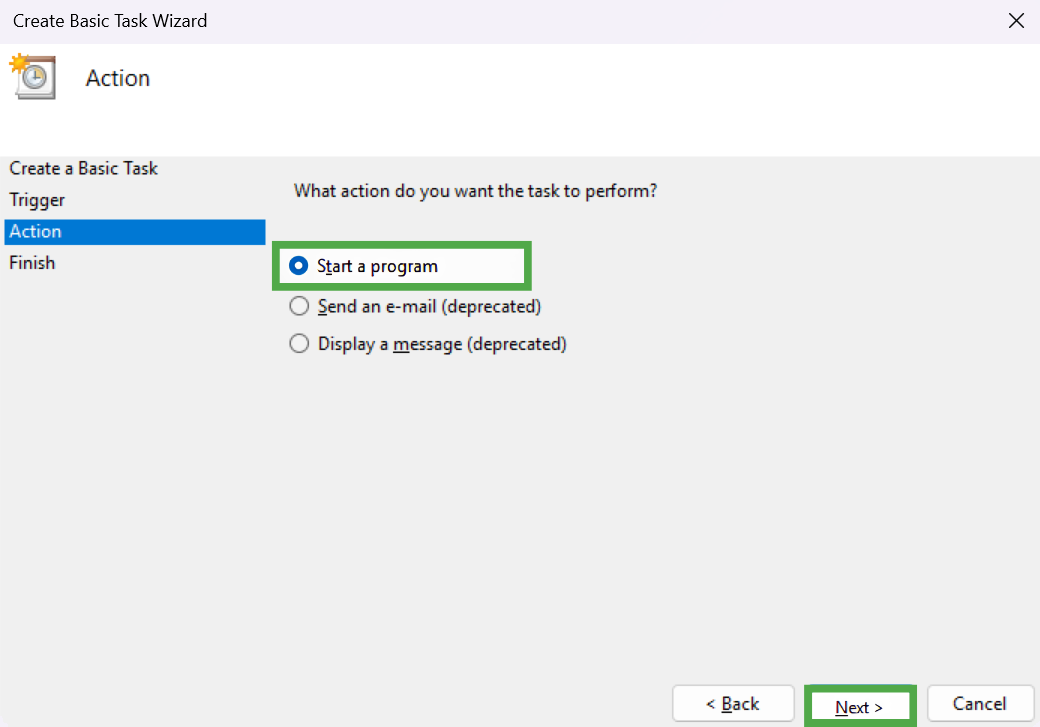
Task: Proceed with the Next button
Action: (x=860, y=707)
